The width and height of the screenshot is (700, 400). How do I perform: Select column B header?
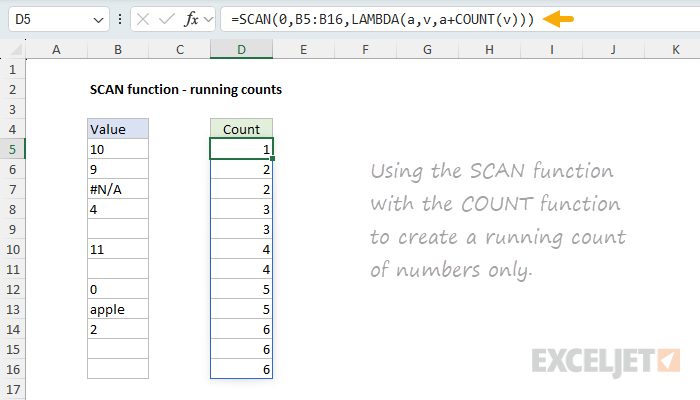tap(118, 50)
